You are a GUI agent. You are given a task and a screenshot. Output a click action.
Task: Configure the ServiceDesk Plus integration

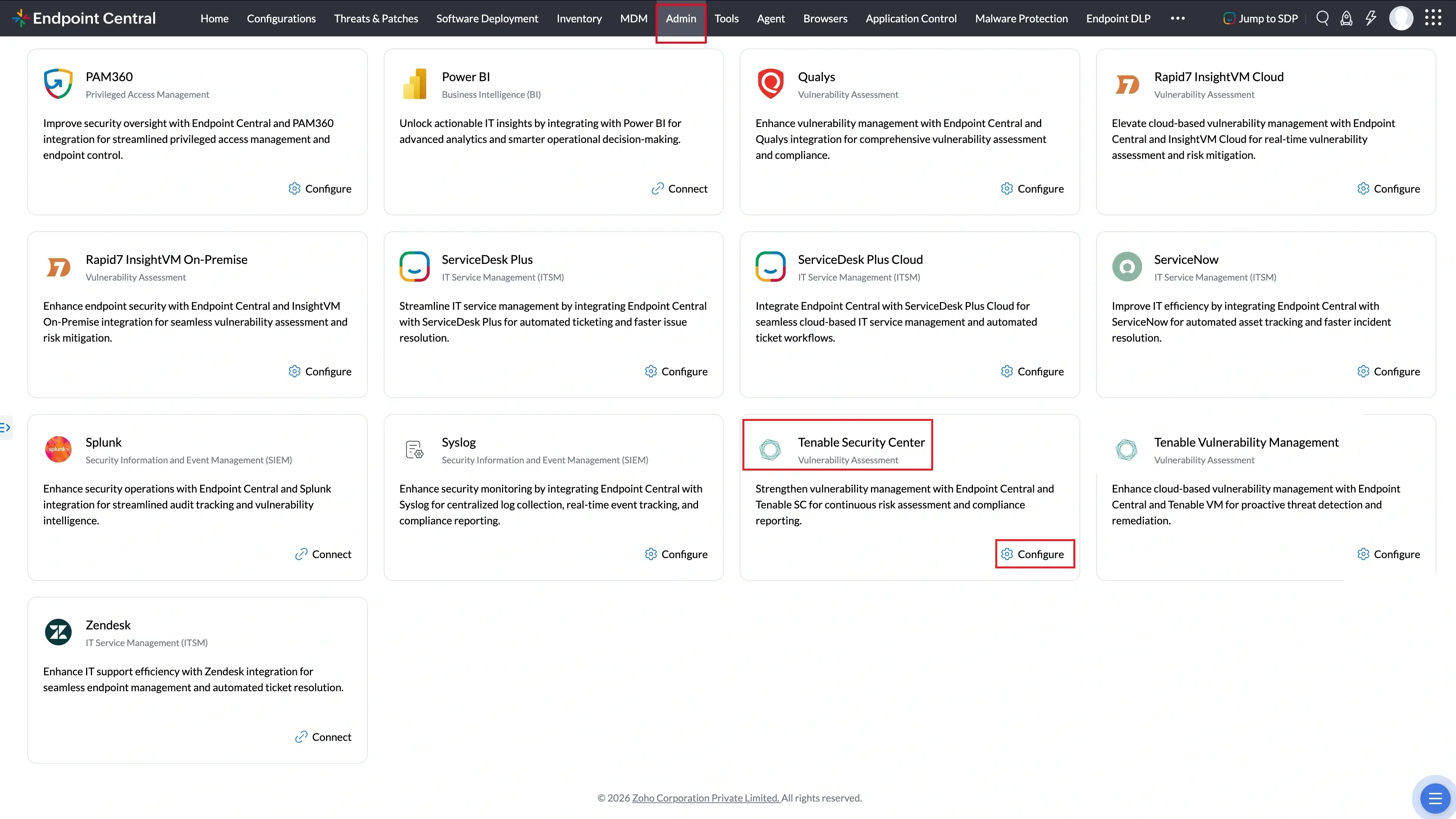click(676, 371)
